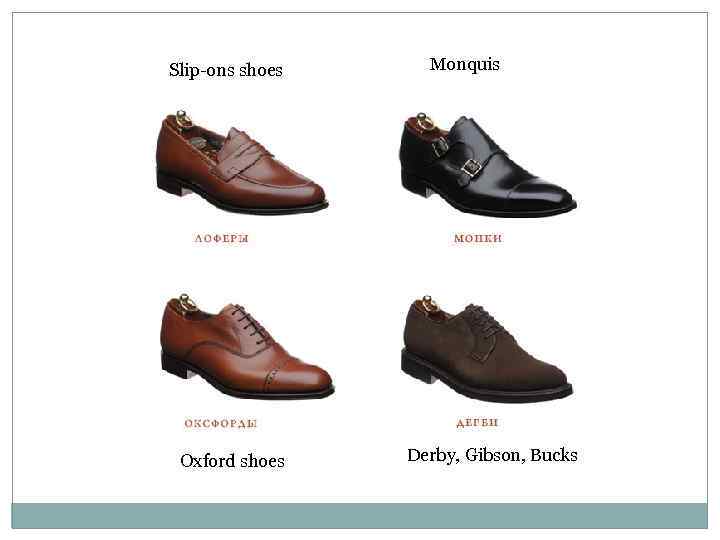Viewport: 720px width, 540px height.
Task: Select the black double monk strap shoe
Action: tap(488, 164)
